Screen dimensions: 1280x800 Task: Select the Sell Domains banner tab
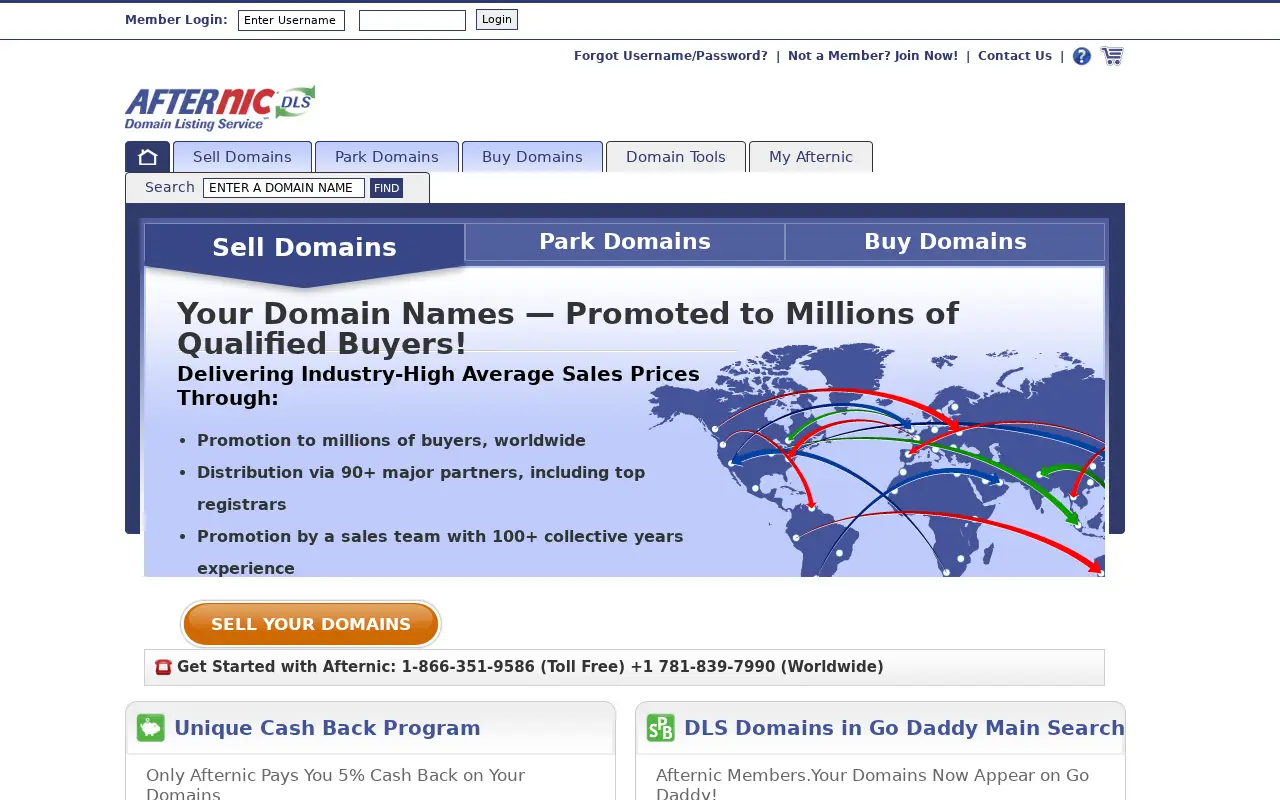pos(304,247)
